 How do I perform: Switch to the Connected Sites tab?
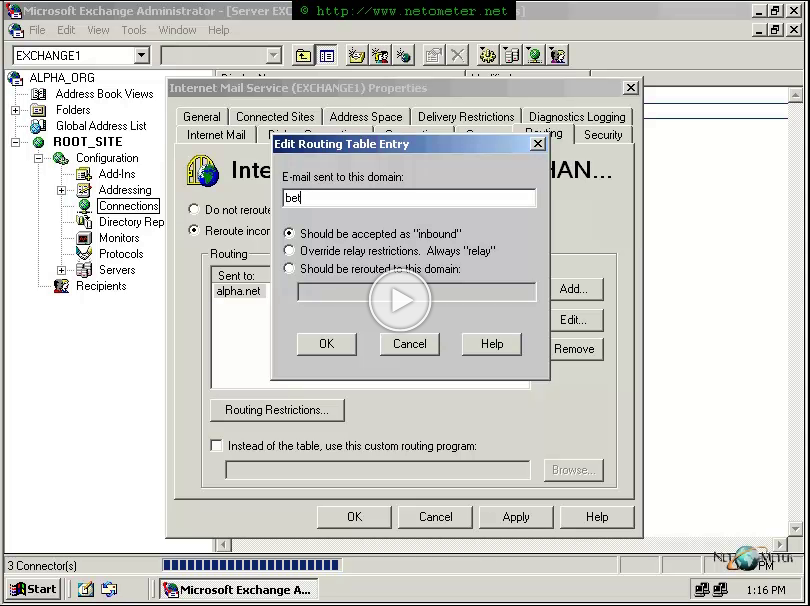275,117
